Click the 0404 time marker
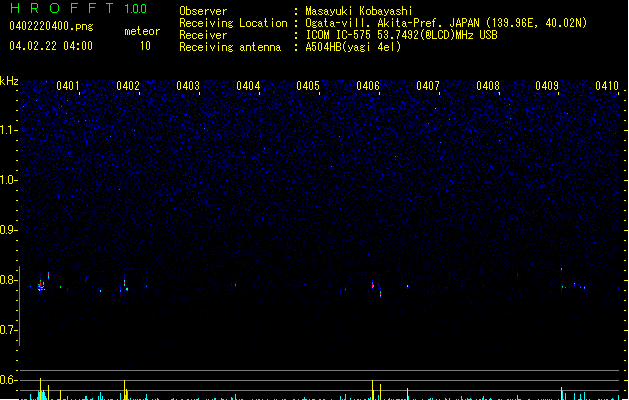 [x=248, y=86]
